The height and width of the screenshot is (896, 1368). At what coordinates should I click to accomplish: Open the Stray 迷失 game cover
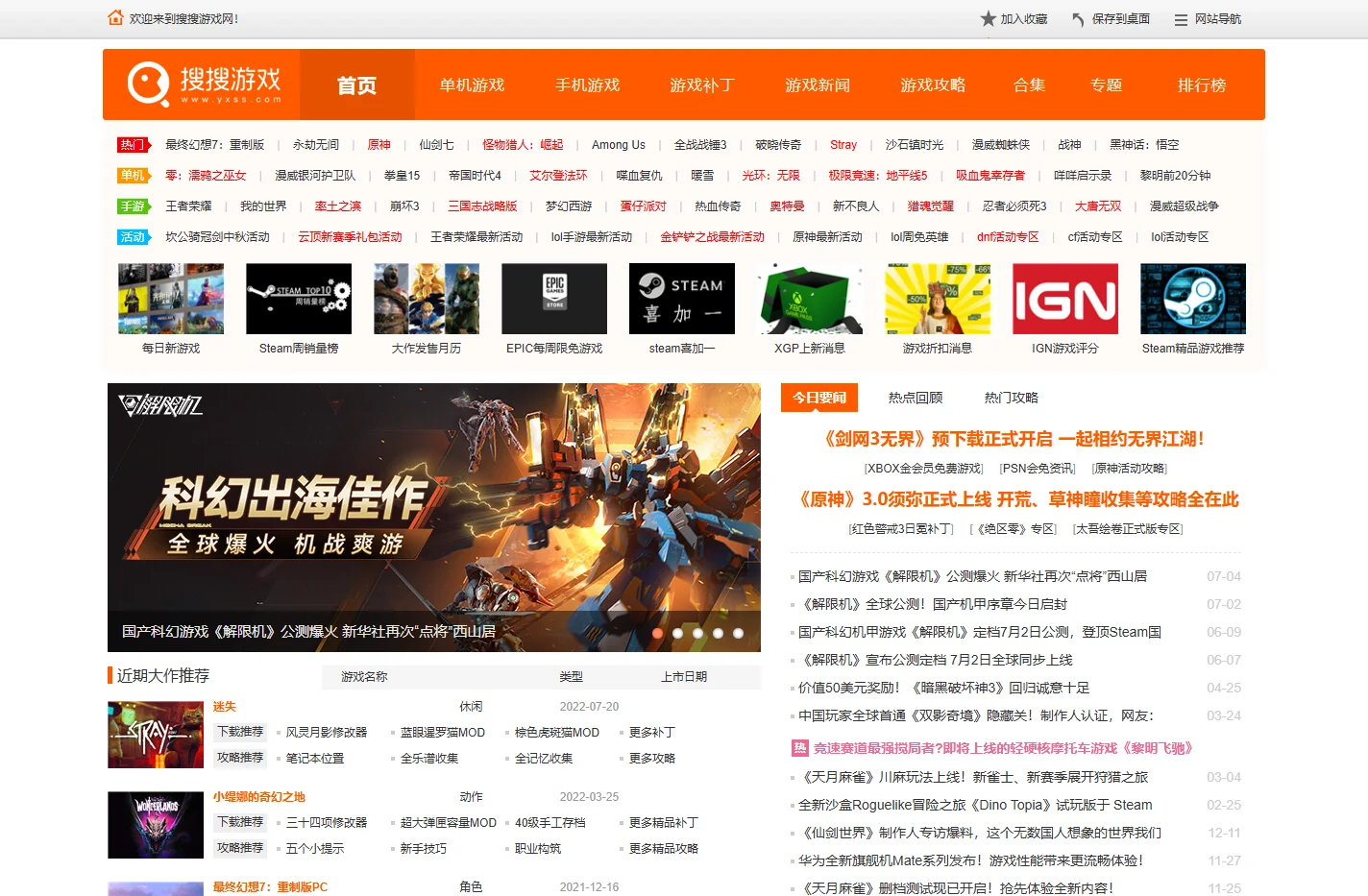click(156, 735)
